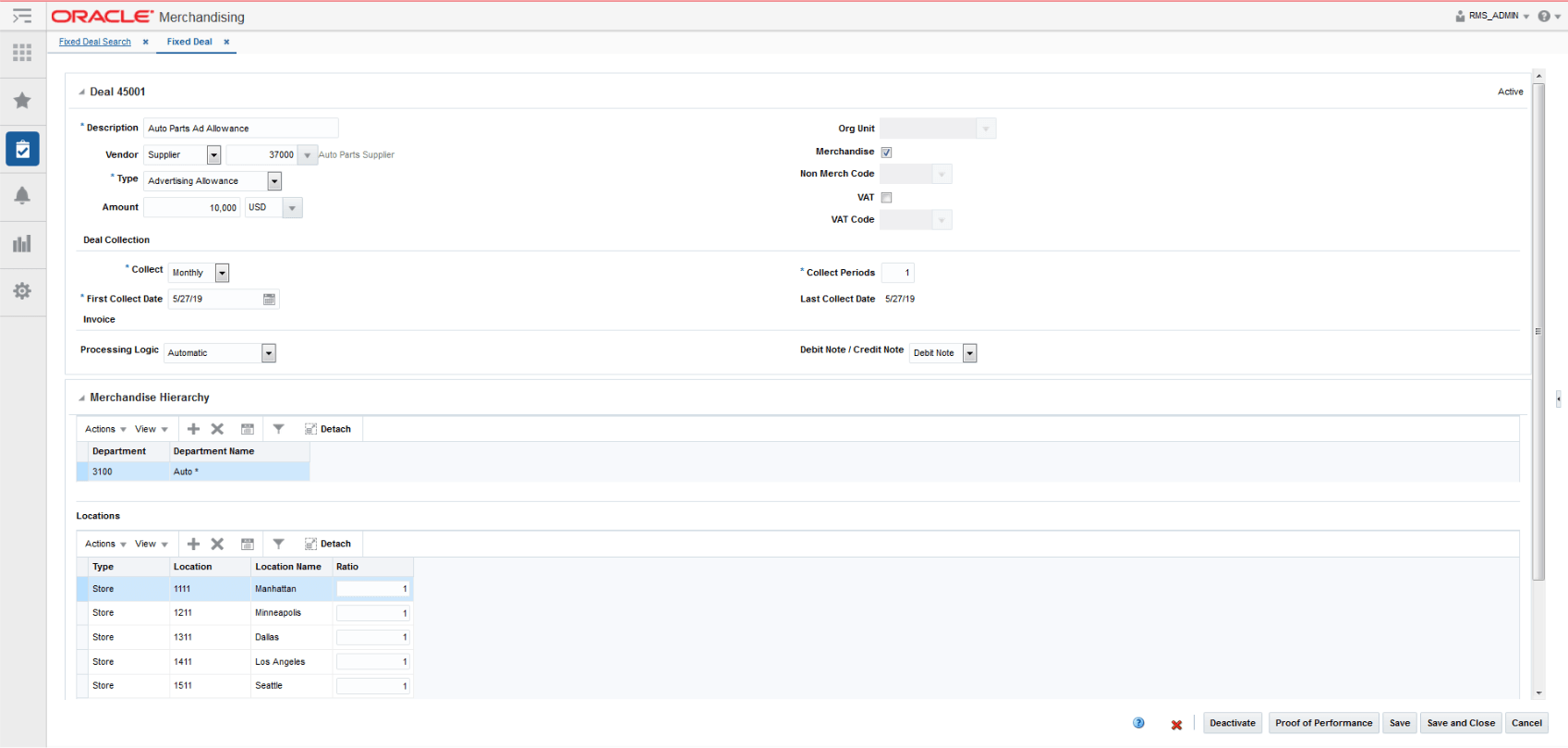Edit the Ratio field for Manhattan
This screenshot has width=1568, height=748.
pos(373,589)
